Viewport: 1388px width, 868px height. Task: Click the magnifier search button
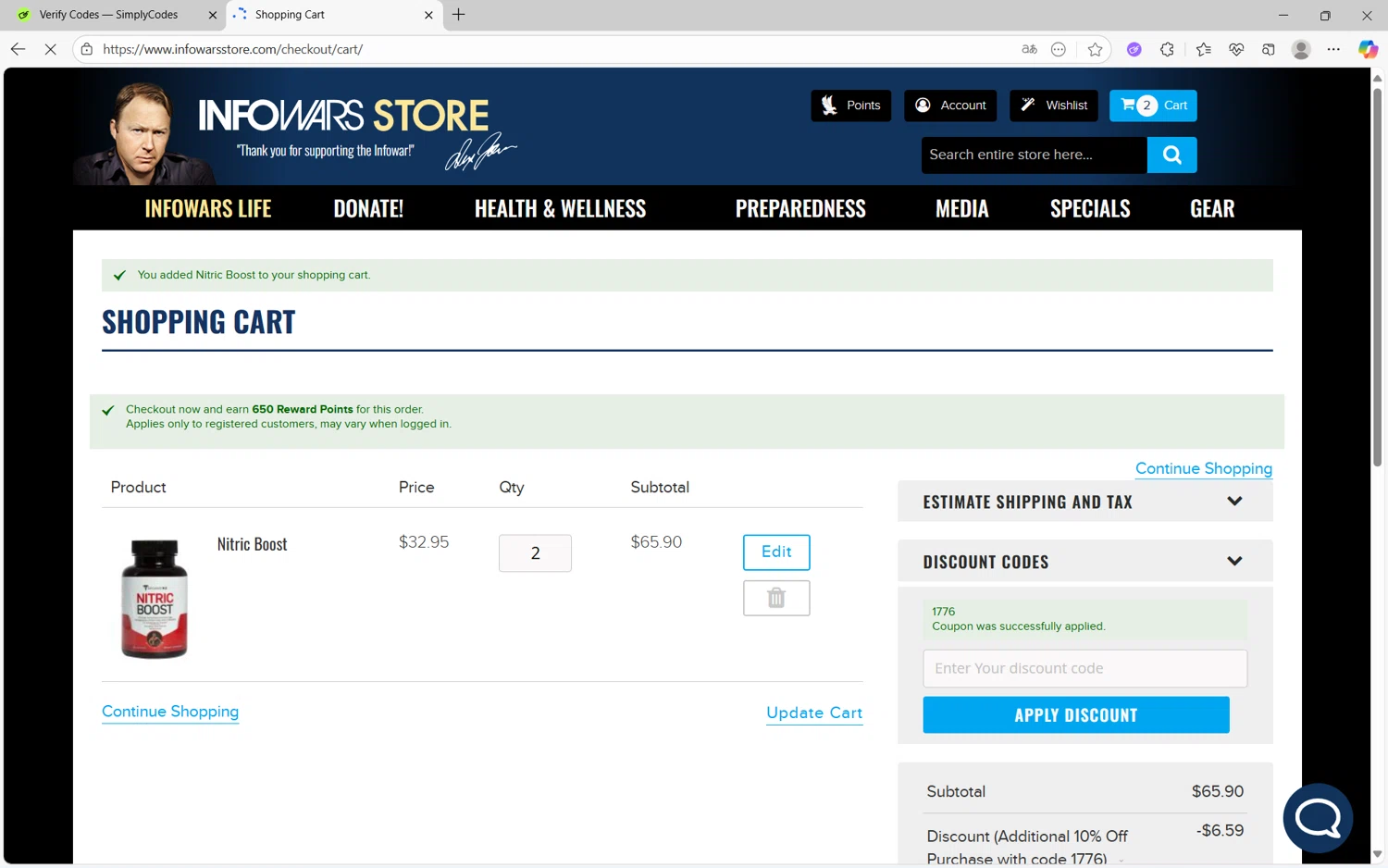click(x=1171, y=155)
